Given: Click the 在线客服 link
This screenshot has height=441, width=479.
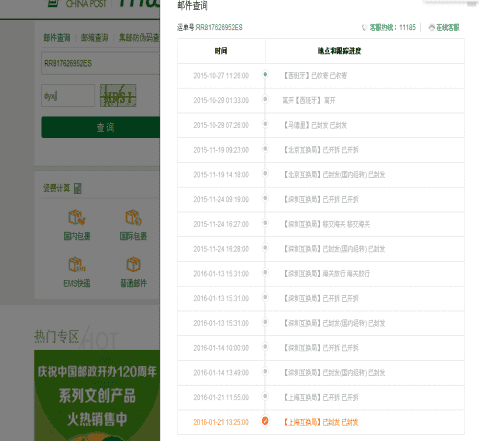Looking at the screenshot, I should point(448,28).
